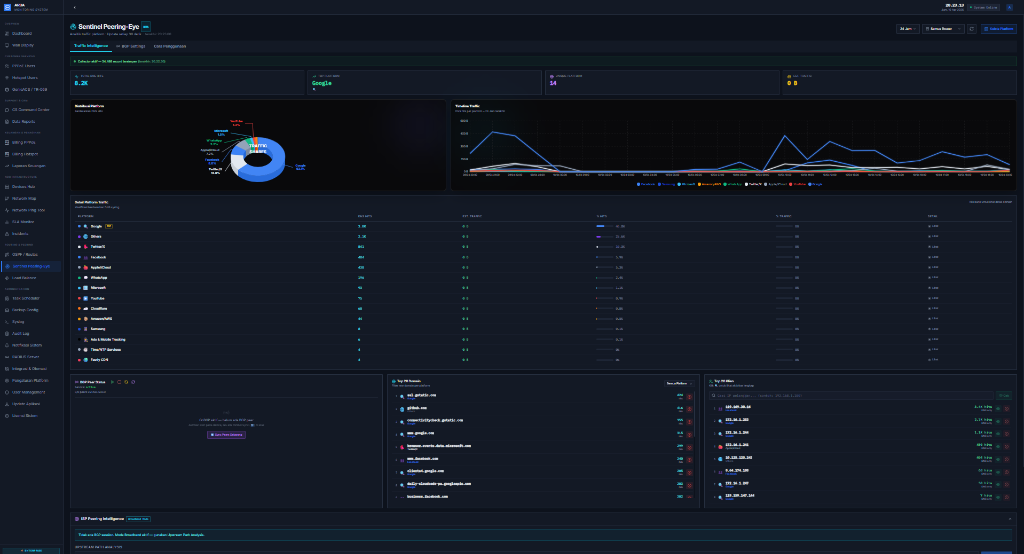Screen dimensions: 1024x554
Task: Click the Kelola Platform button
Action: point(999,29)
